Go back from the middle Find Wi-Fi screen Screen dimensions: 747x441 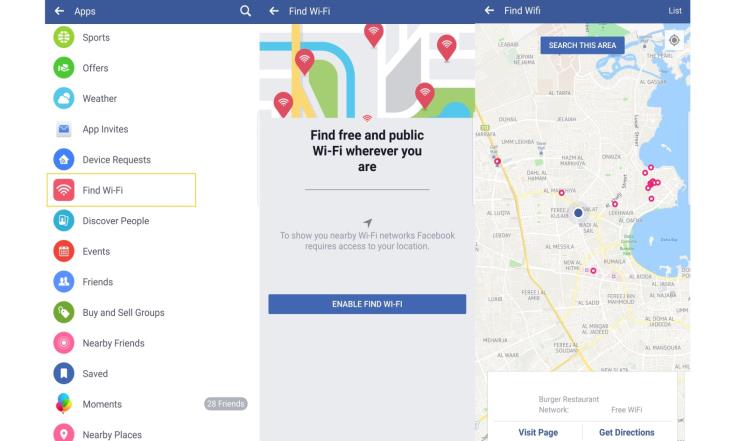coord(274,11)
